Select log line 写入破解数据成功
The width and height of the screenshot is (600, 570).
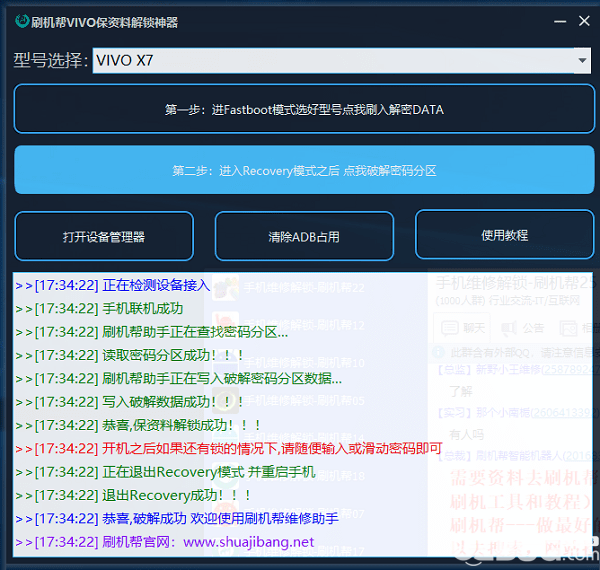(x=130, y=402)
